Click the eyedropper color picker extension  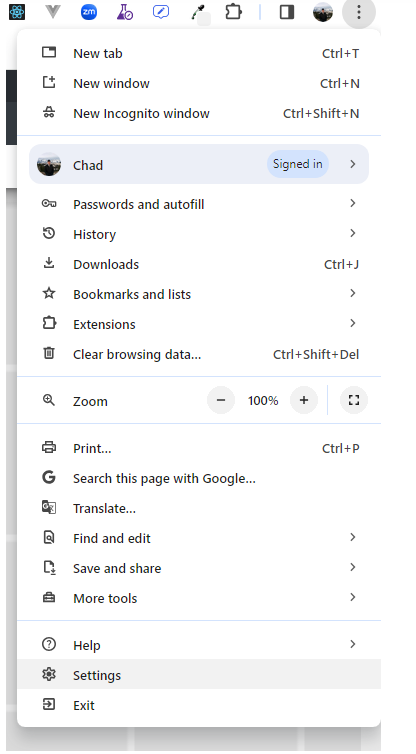pos(198,12)
